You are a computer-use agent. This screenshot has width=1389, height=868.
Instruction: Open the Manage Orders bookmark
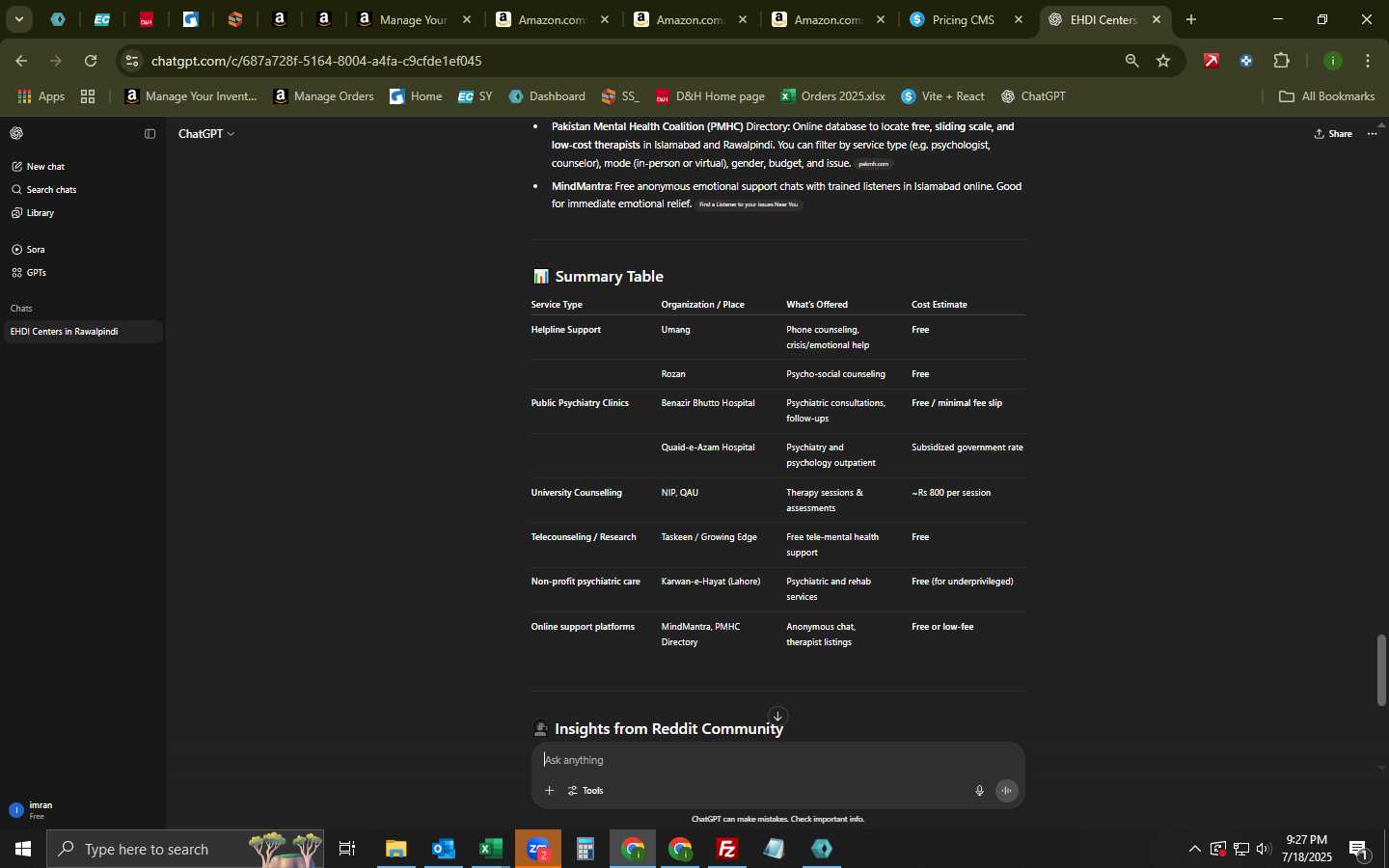point(324,96)
